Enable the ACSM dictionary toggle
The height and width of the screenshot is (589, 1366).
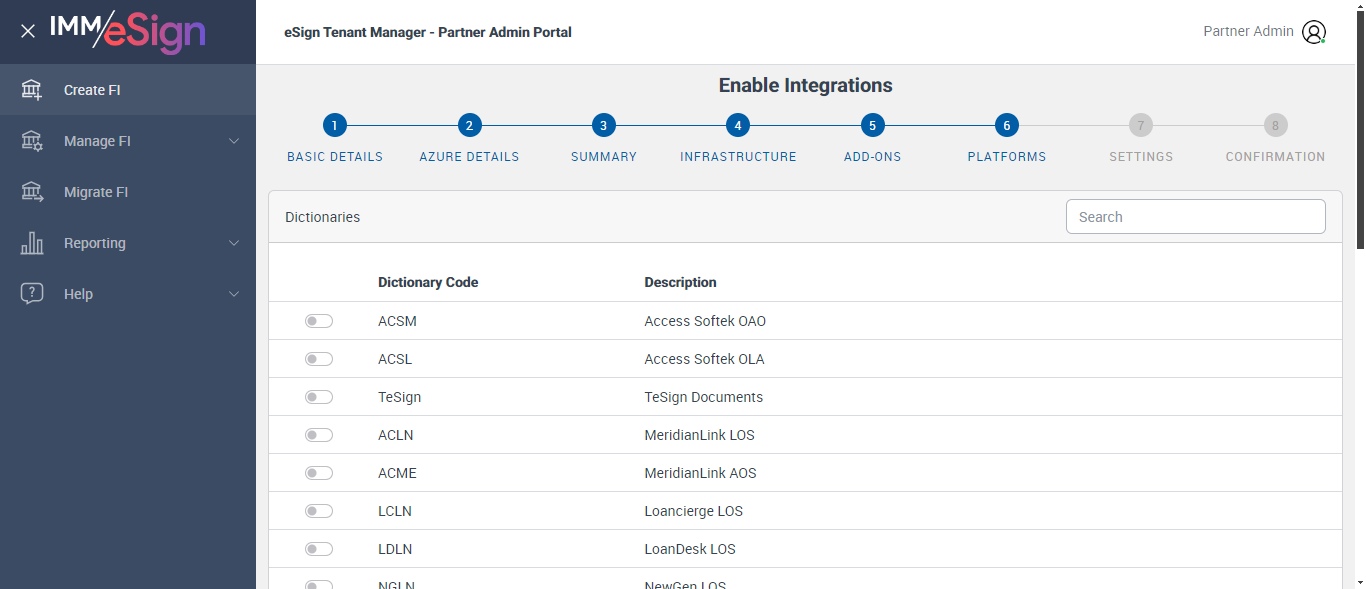(x=319, y=321)
